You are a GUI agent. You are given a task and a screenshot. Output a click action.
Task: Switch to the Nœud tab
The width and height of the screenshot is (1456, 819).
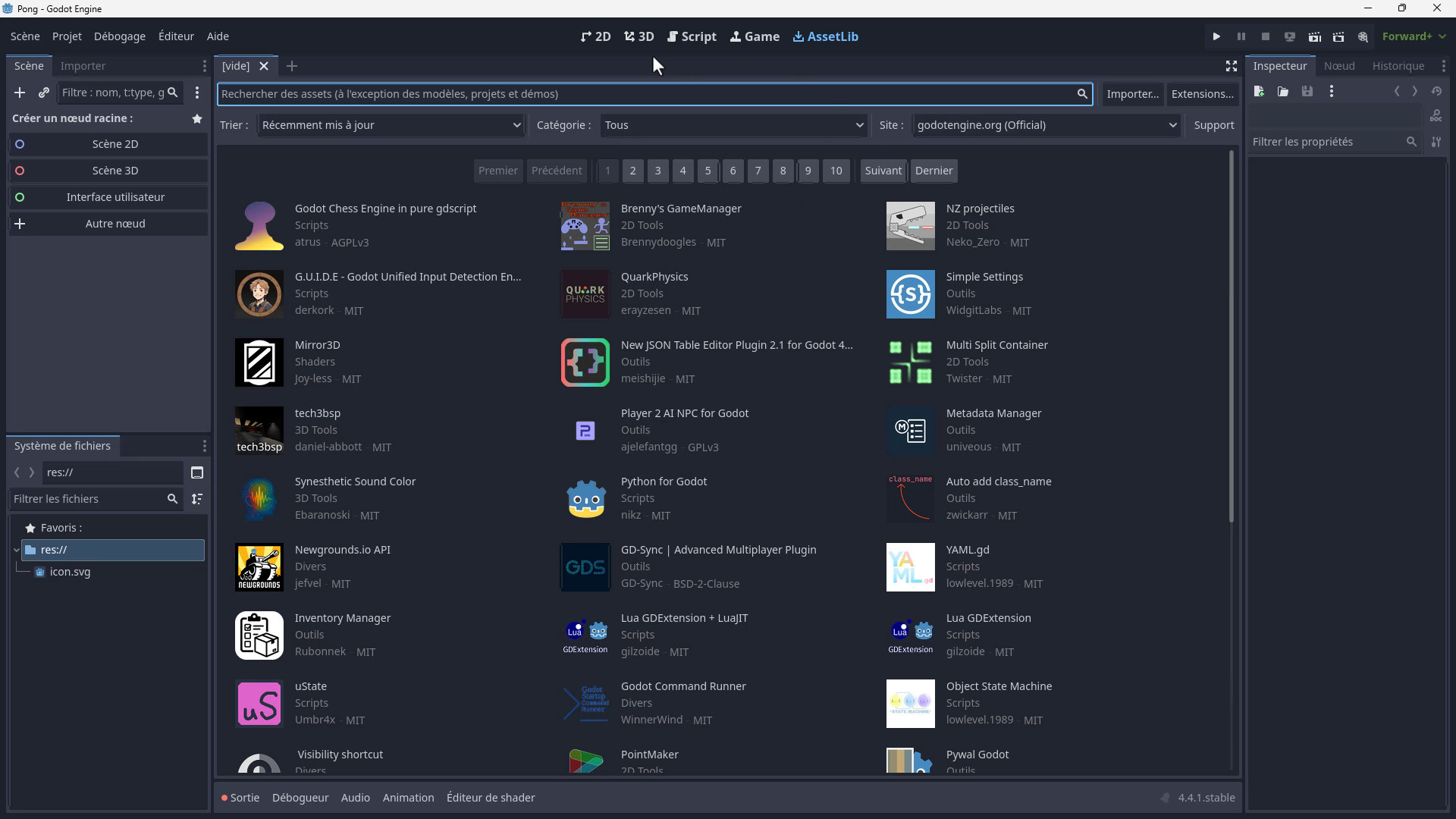tap(1339, 66)
